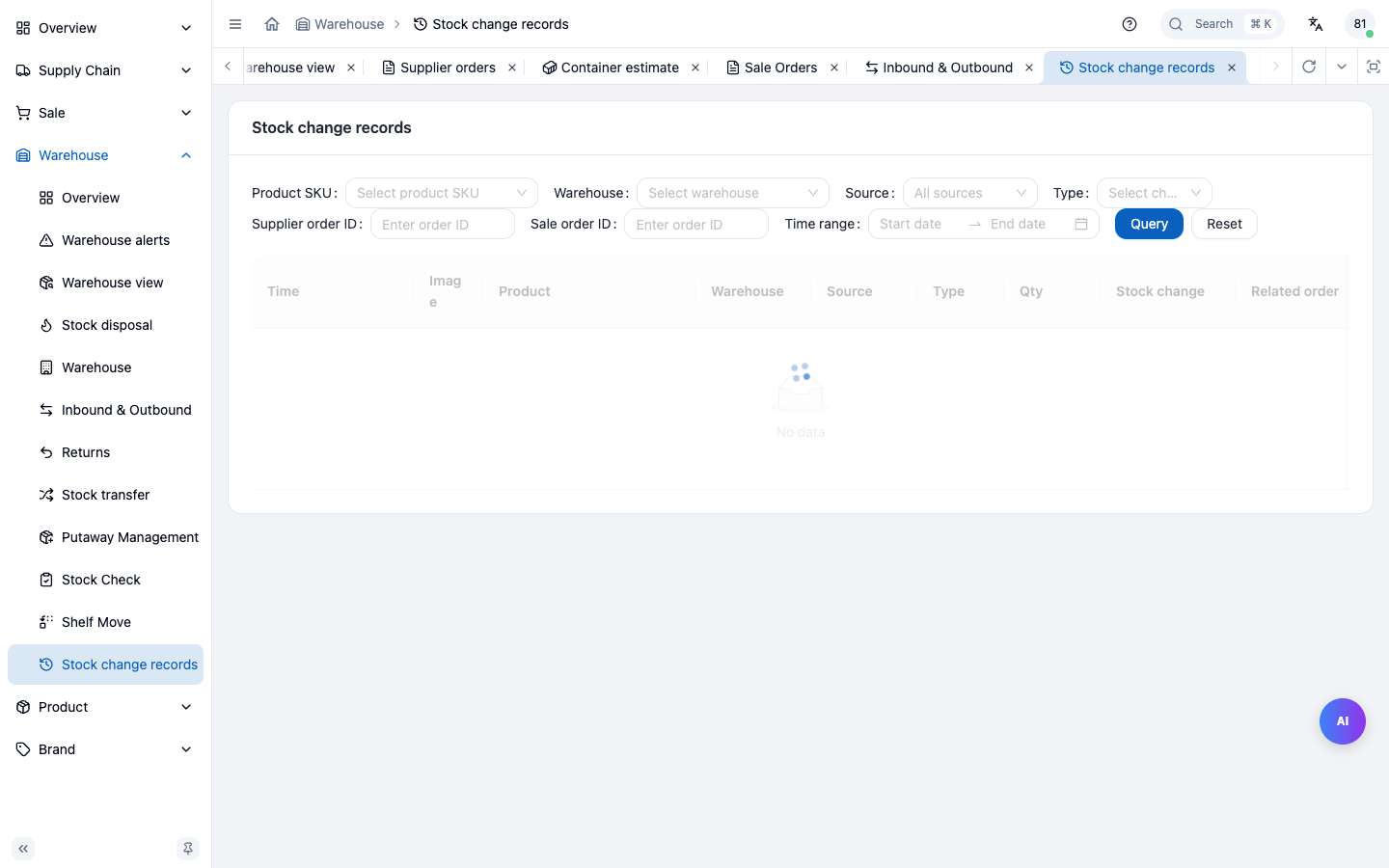Screen dimensions: 1389x868
Task: Open the help question mark icon
Action: tap(1130, 24)
